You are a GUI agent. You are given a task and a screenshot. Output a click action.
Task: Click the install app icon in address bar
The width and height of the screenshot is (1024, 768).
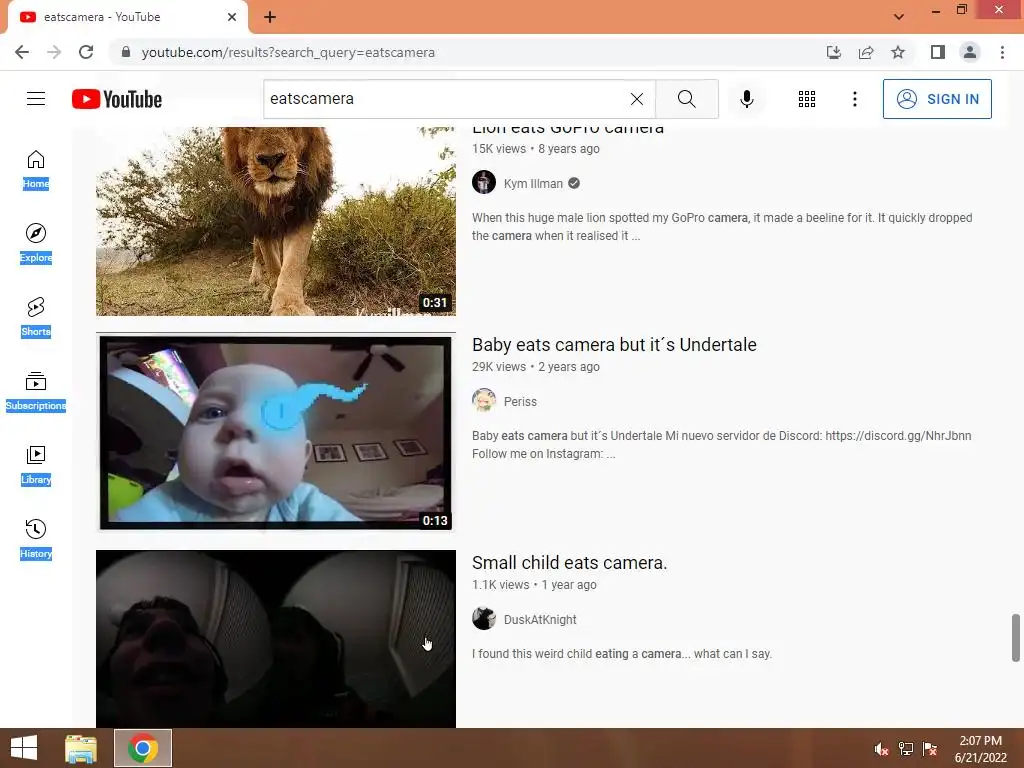tap(834, 52)
